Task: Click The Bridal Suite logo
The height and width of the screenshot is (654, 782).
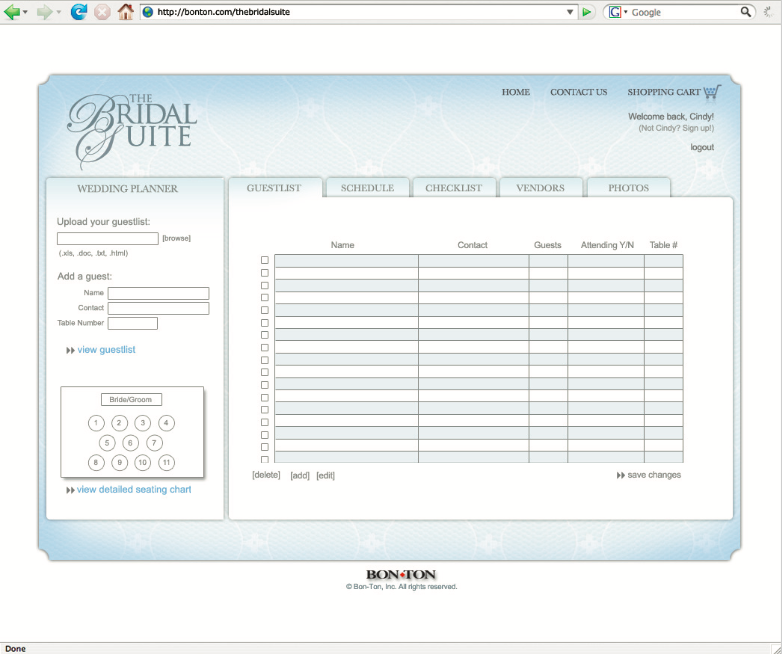Action: tap(132, 131)
